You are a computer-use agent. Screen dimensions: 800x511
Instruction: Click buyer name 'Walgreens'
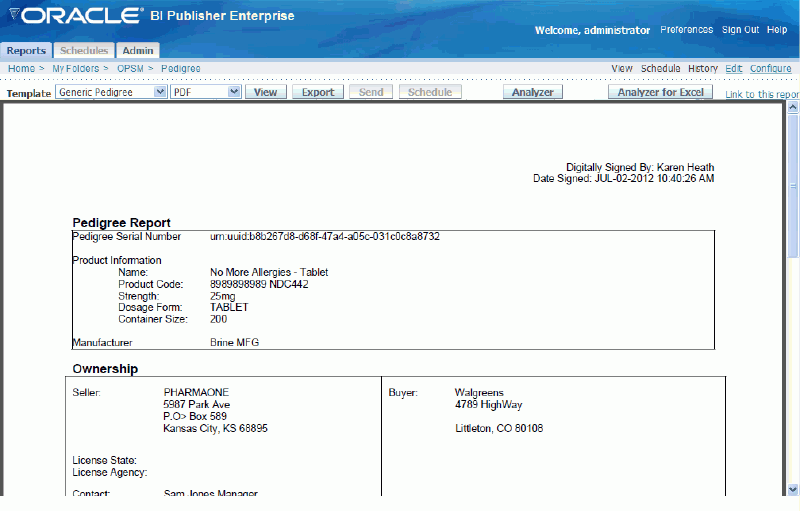[x=479, y=392]
